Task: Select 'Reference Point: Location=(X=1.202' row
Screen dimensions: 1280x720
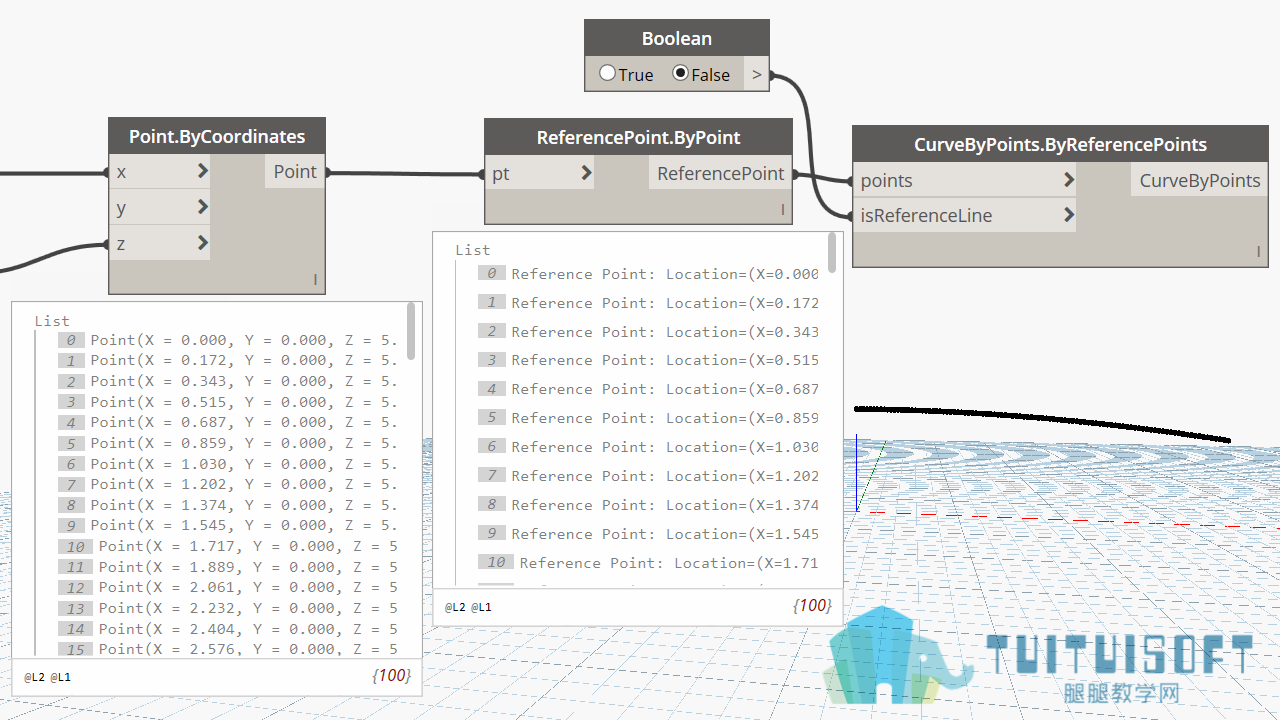Action: (648, 476)
